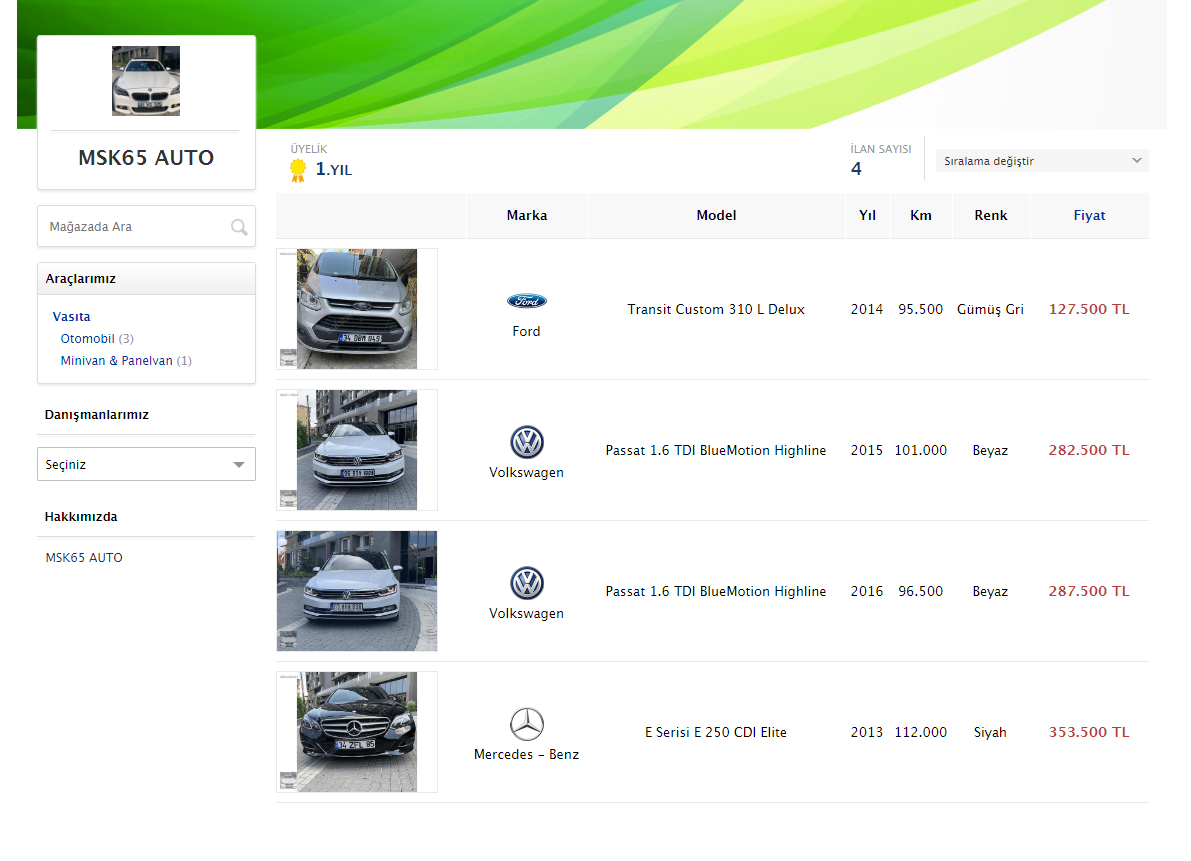Open the black Mercedes E Serisi photo
The height and width of the screenshot is (861, 1191).
click(x=357, y=733)
